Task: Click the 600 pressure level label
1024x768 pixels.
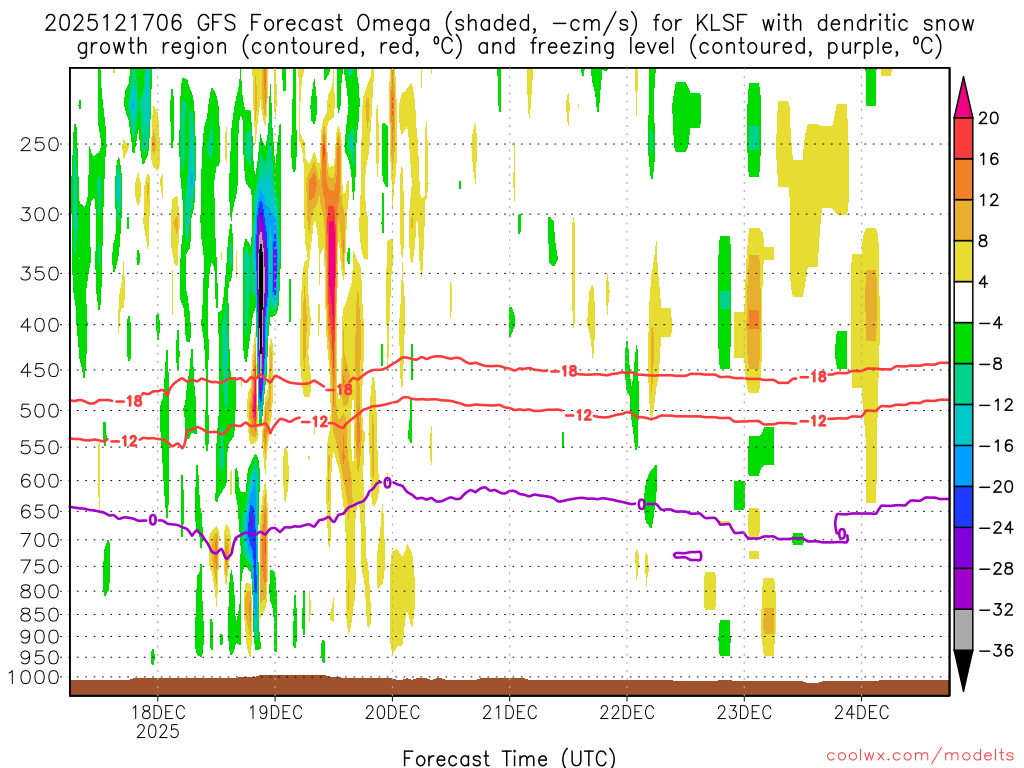Action: (x=40, y=481)
